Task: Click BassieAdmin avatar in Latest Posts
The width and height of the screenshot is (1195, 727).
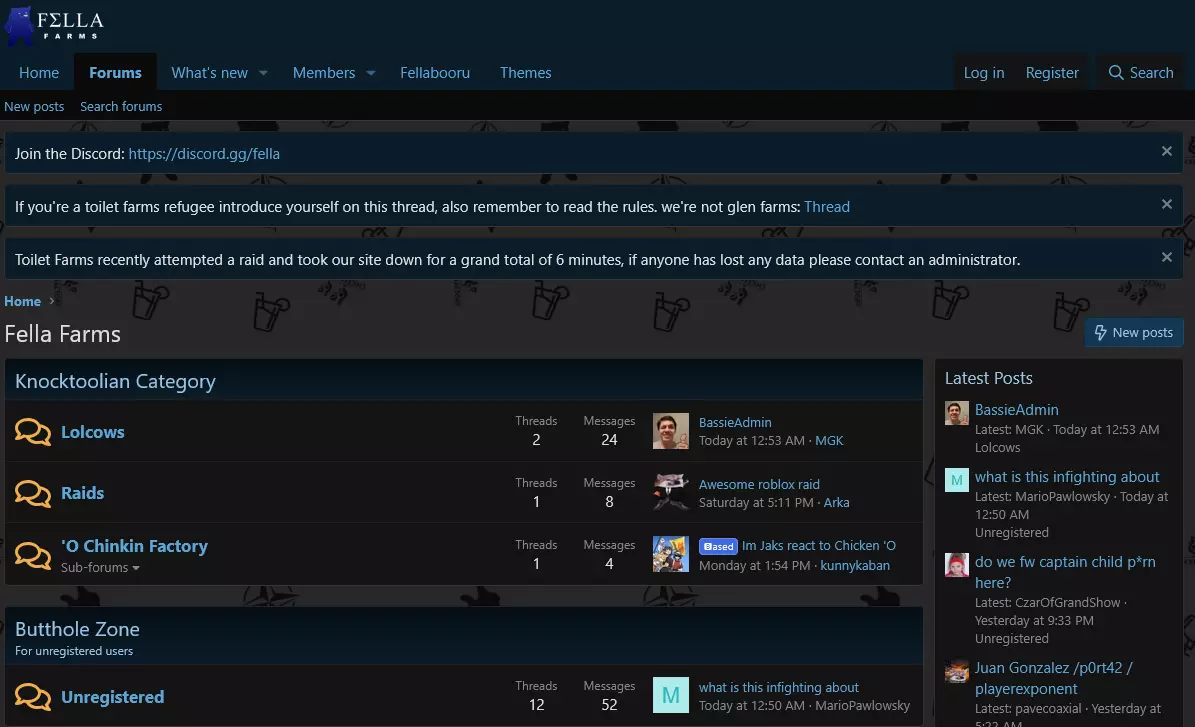Action: coord(956,413)
